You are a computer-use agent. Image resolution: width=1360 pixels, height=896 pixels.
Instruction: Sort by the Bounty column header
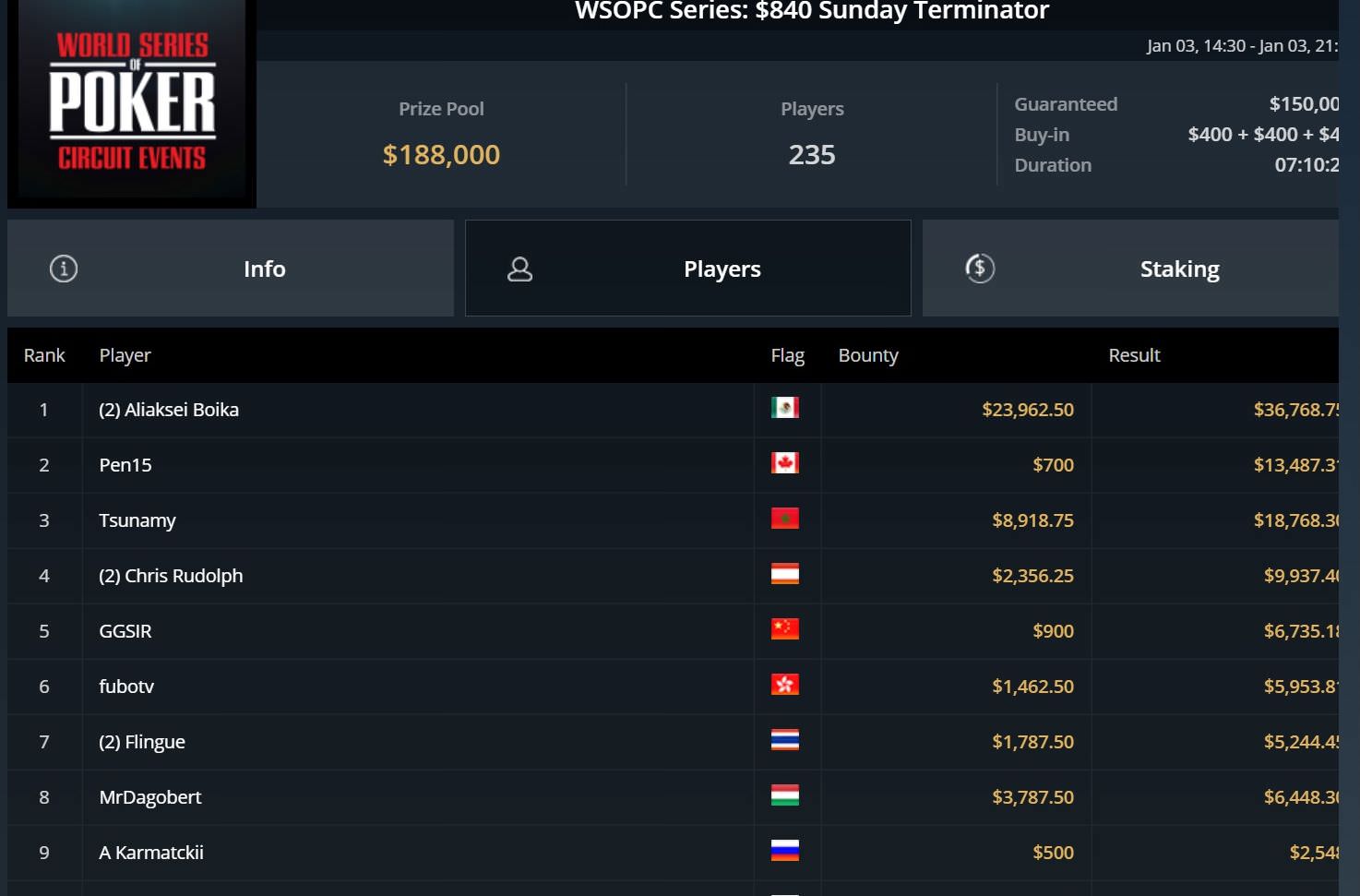tap(868, 355)
